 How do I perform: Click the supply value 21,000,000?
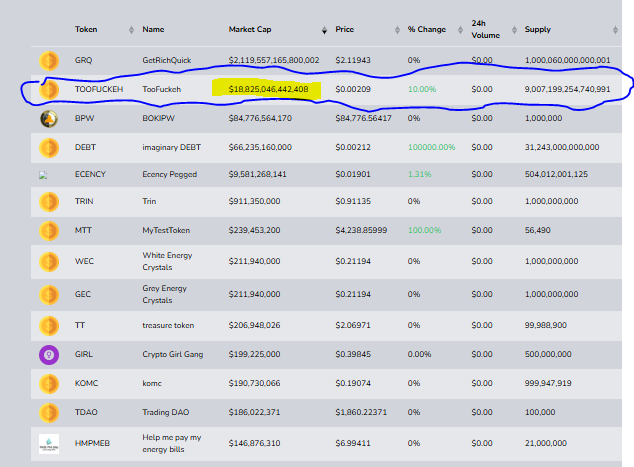(546, 443)
